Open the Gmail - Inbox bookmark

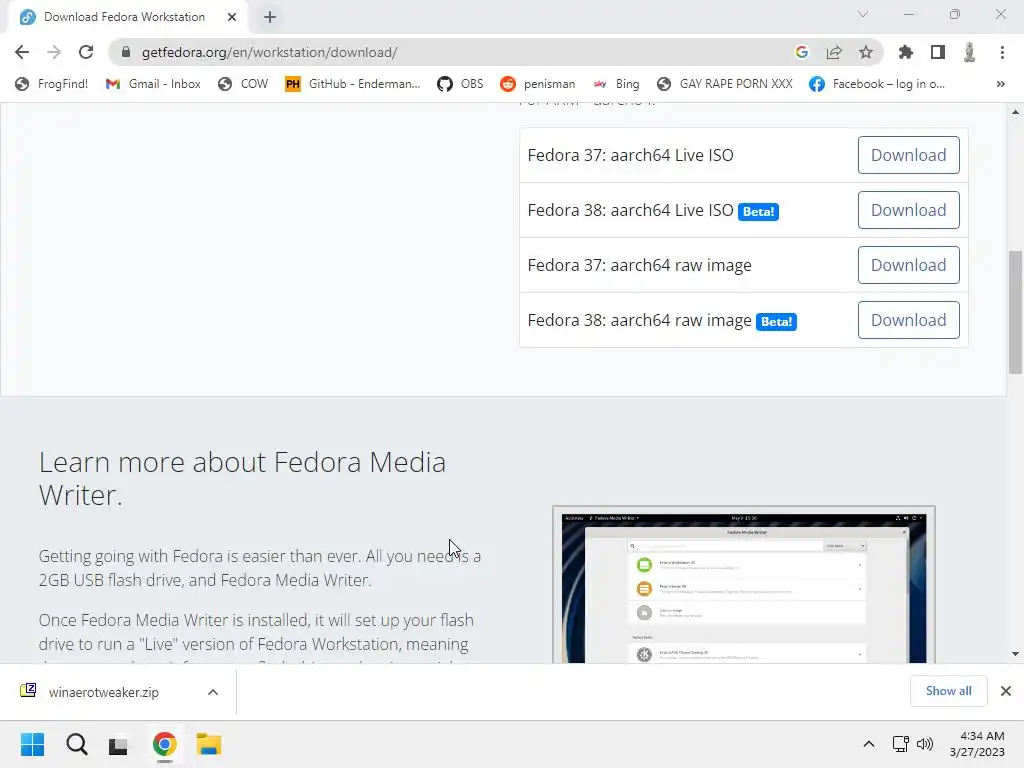point(153,84)
